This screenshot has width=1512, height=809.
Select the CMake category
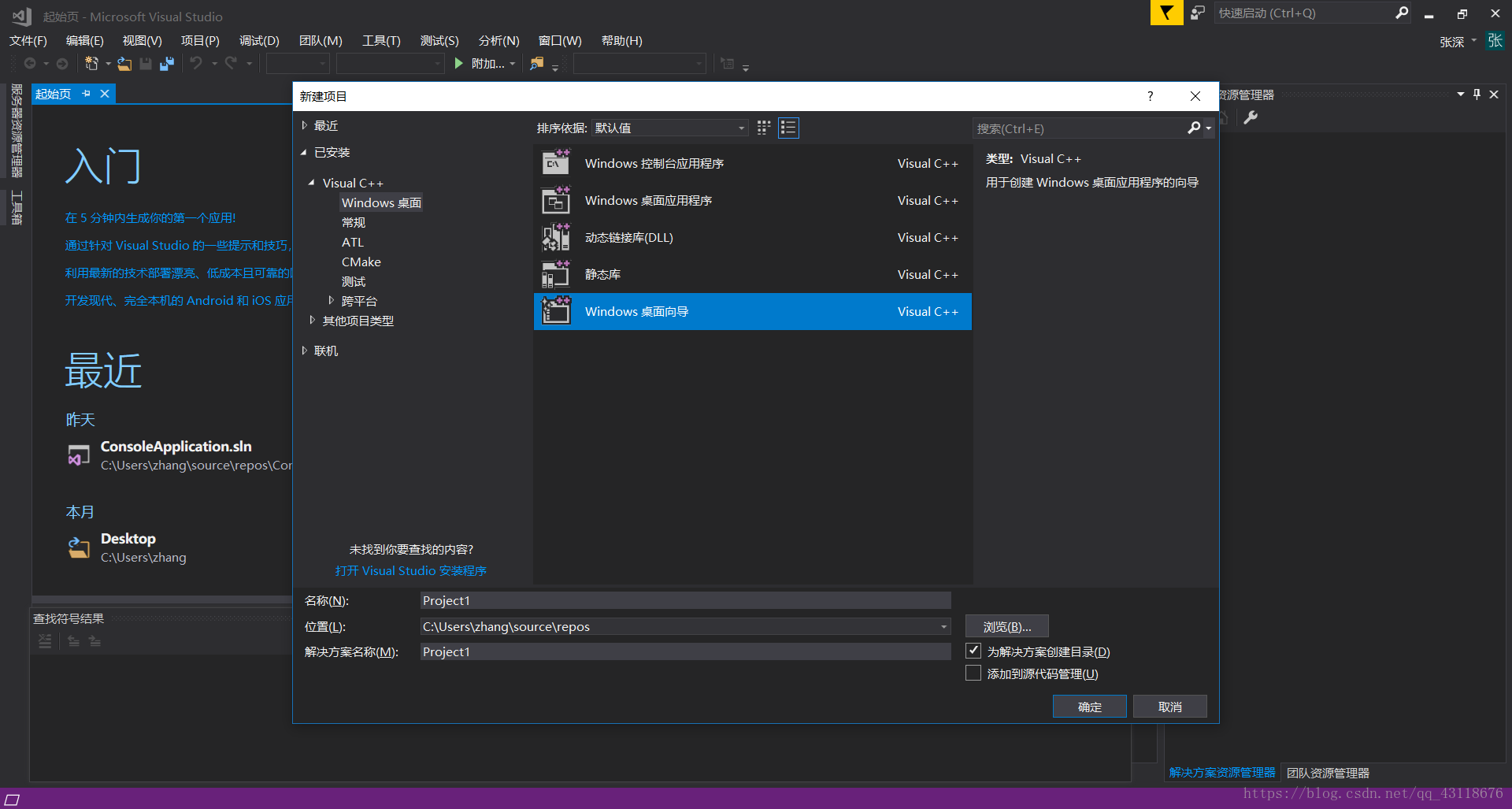click(361, 262)
